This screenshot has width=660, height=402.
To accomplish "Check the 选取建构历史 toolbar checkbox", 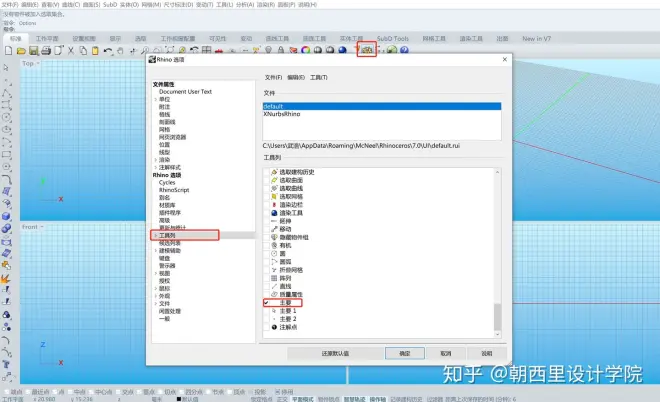I will tap(266, 172).
